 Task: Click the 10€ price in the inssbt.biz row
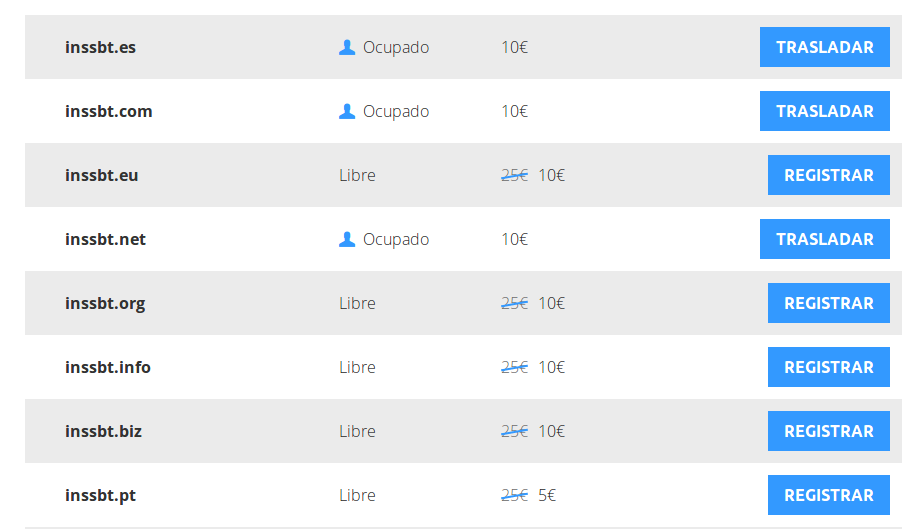(552, 431)
